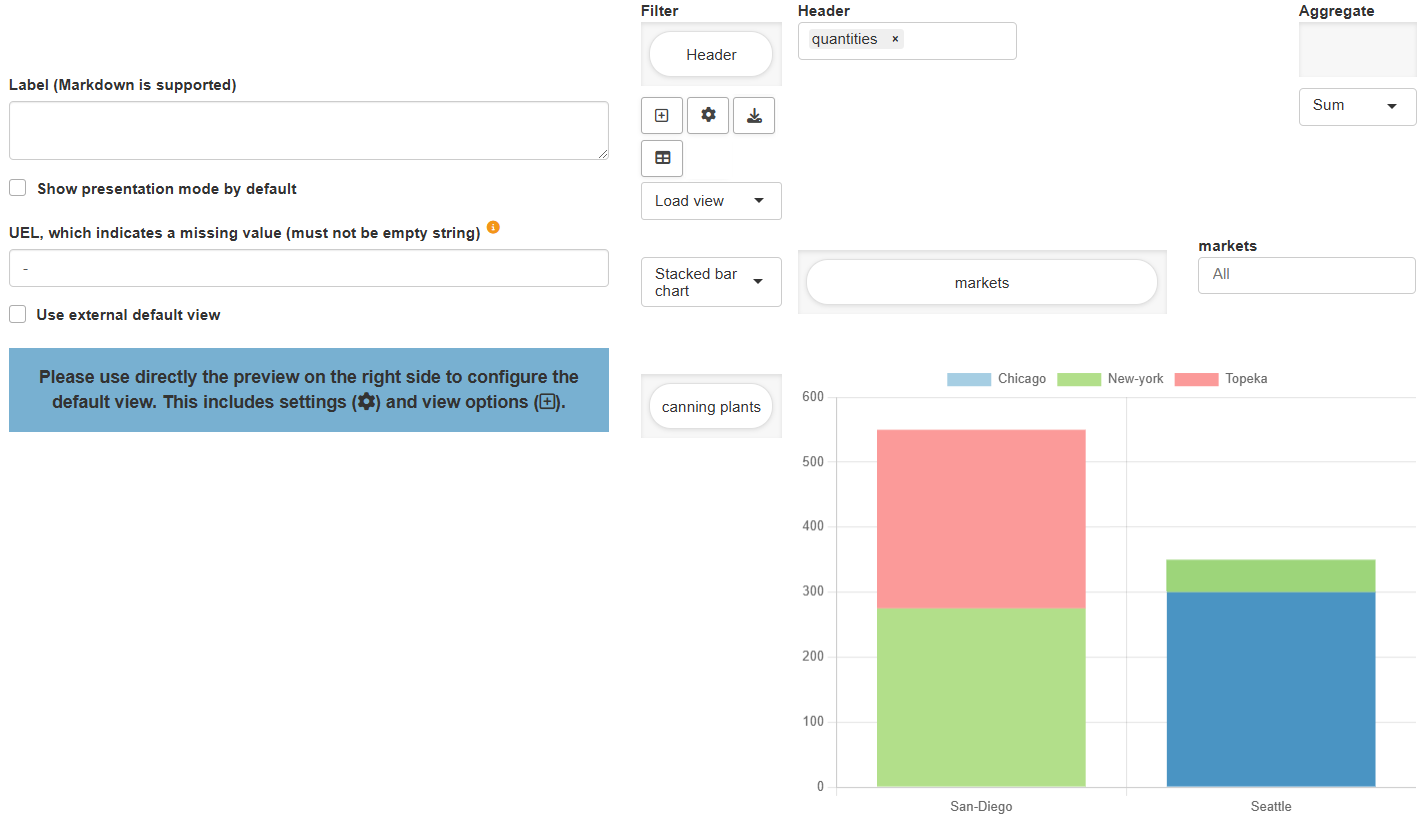Viewport: 1426px width, 826px height.
Task: Change the Aggregate from Sum
Action: tap(1357, 106)
